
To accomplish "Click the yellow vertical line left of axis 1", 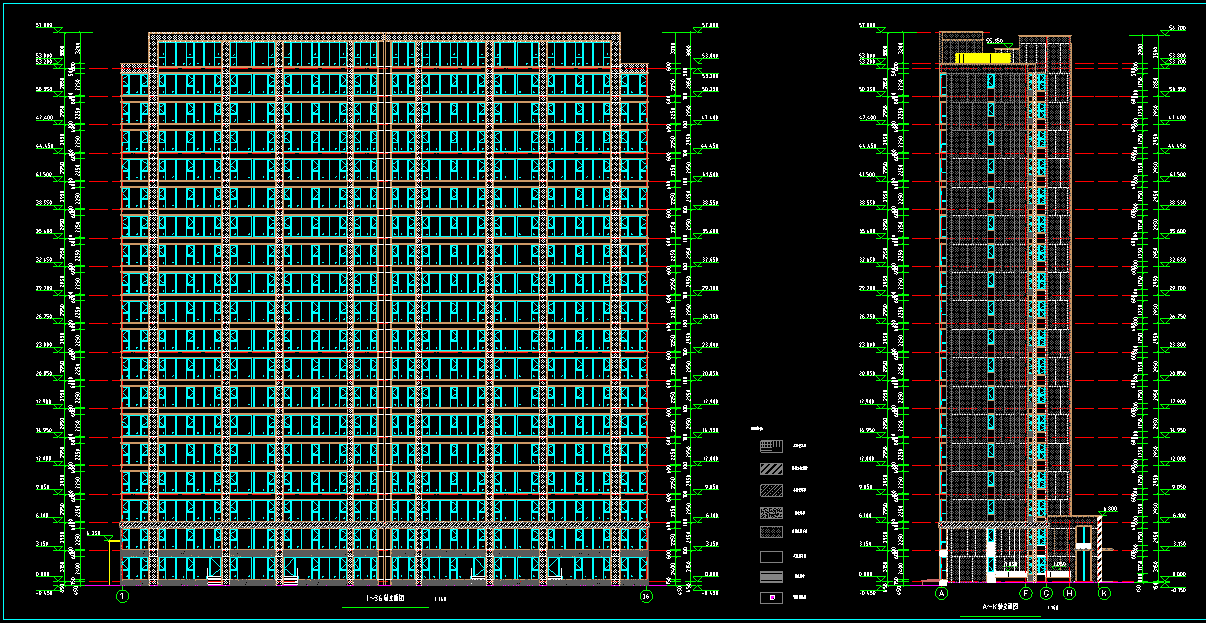I will click(108, 562).
